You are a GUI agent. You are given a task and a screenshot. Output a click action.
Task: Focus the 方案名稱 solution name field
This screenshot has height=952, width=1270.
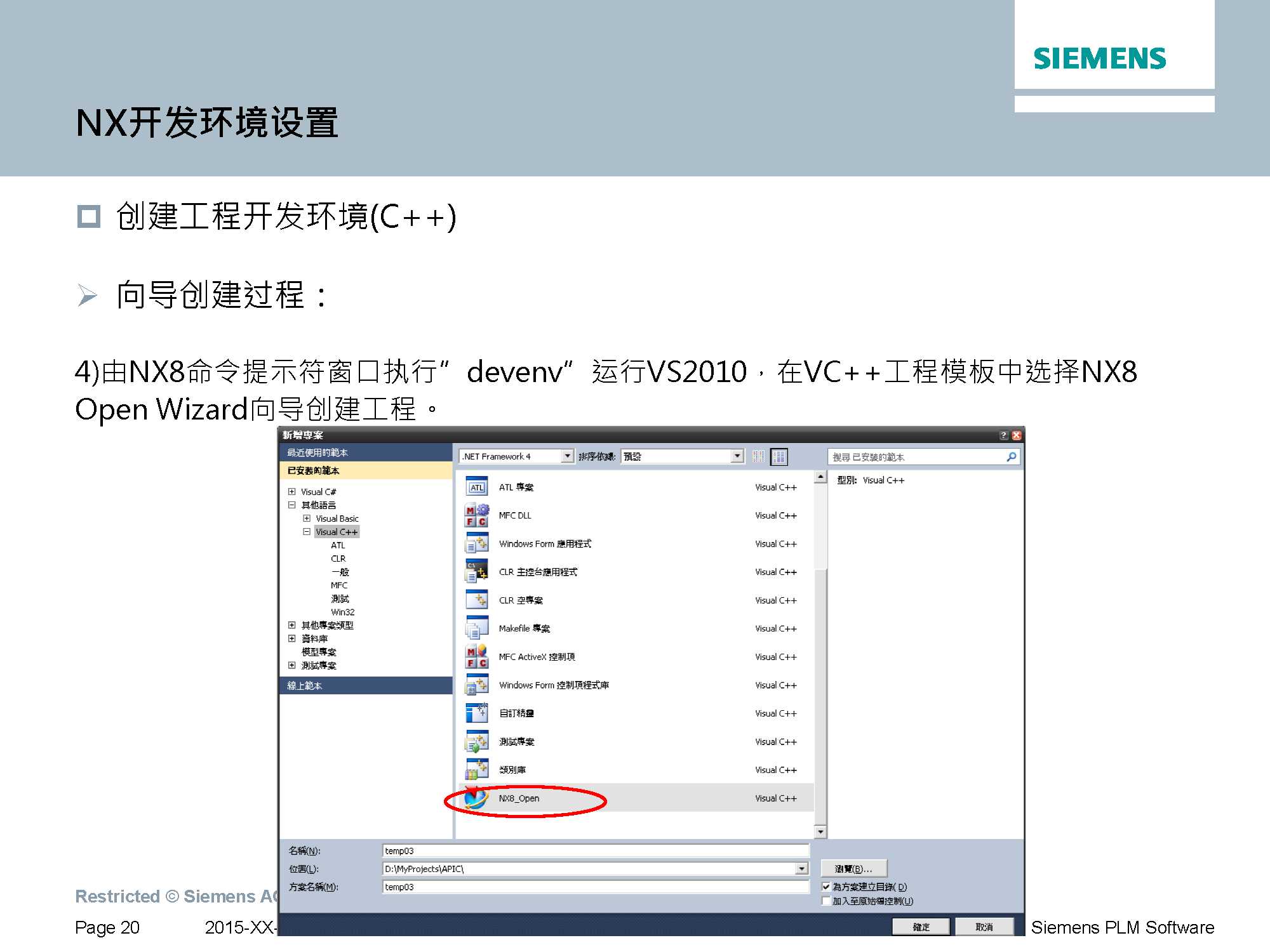pos(596,887)
